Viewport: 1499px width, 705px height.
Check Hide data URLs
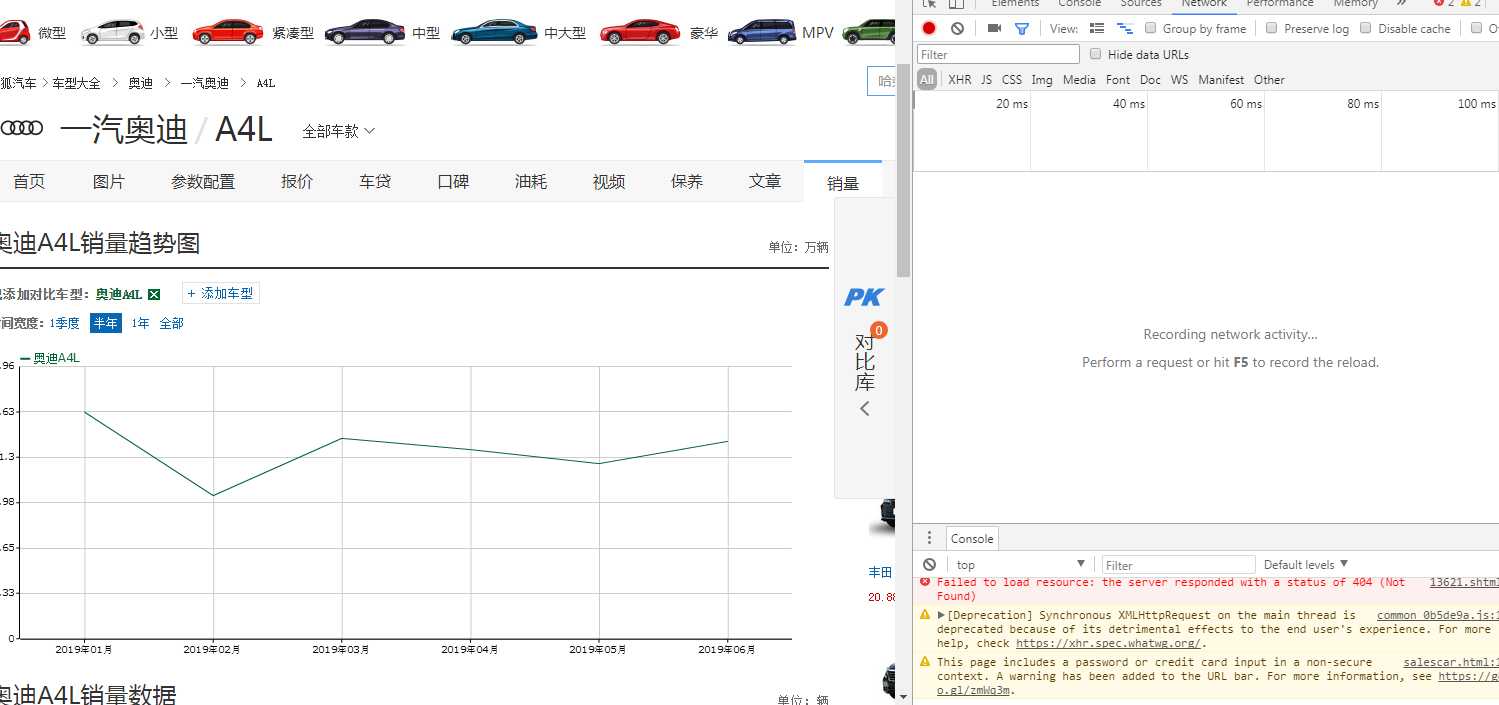coord(1096,54)
